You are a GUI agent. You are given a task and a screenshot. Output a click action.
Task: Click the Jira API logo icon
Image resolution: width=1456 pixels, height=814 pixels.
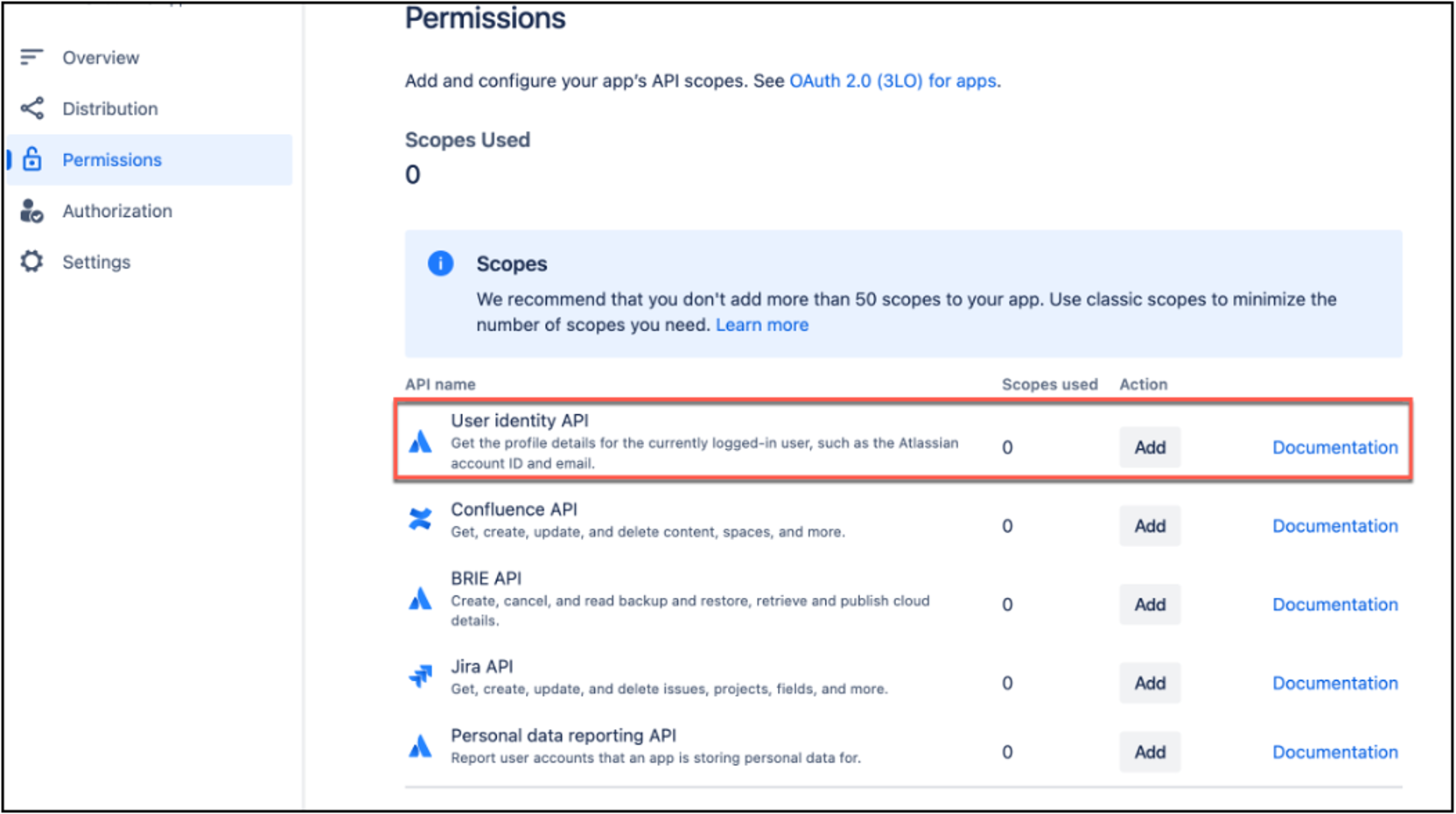(x=420, y=677)
